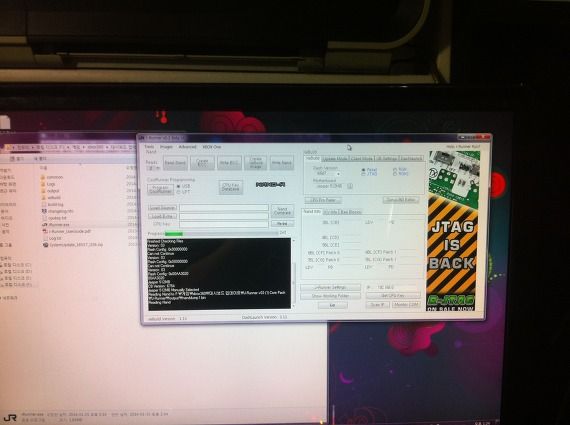This screenshot has height=425, width=570.
Task: Click the motherboard help question-mark icon
Action: (x=350, y=186)
